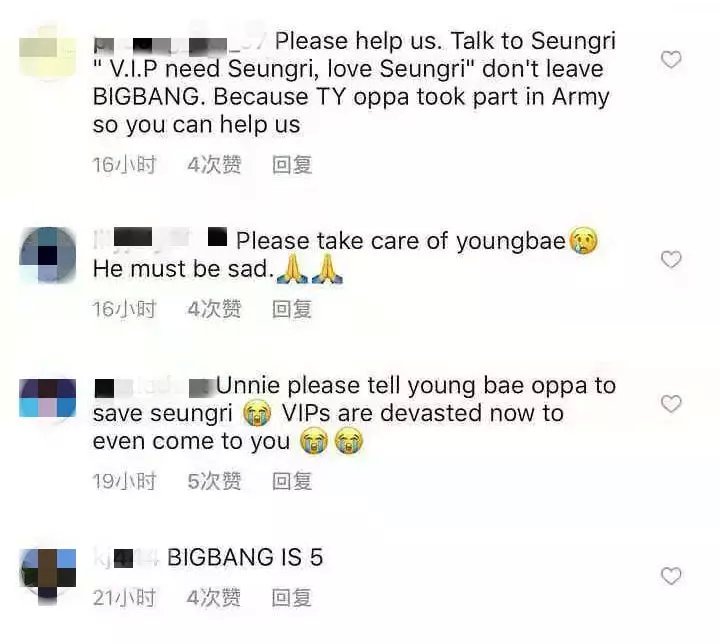Open the username before 'Unnie please tell'

(155, 388)
